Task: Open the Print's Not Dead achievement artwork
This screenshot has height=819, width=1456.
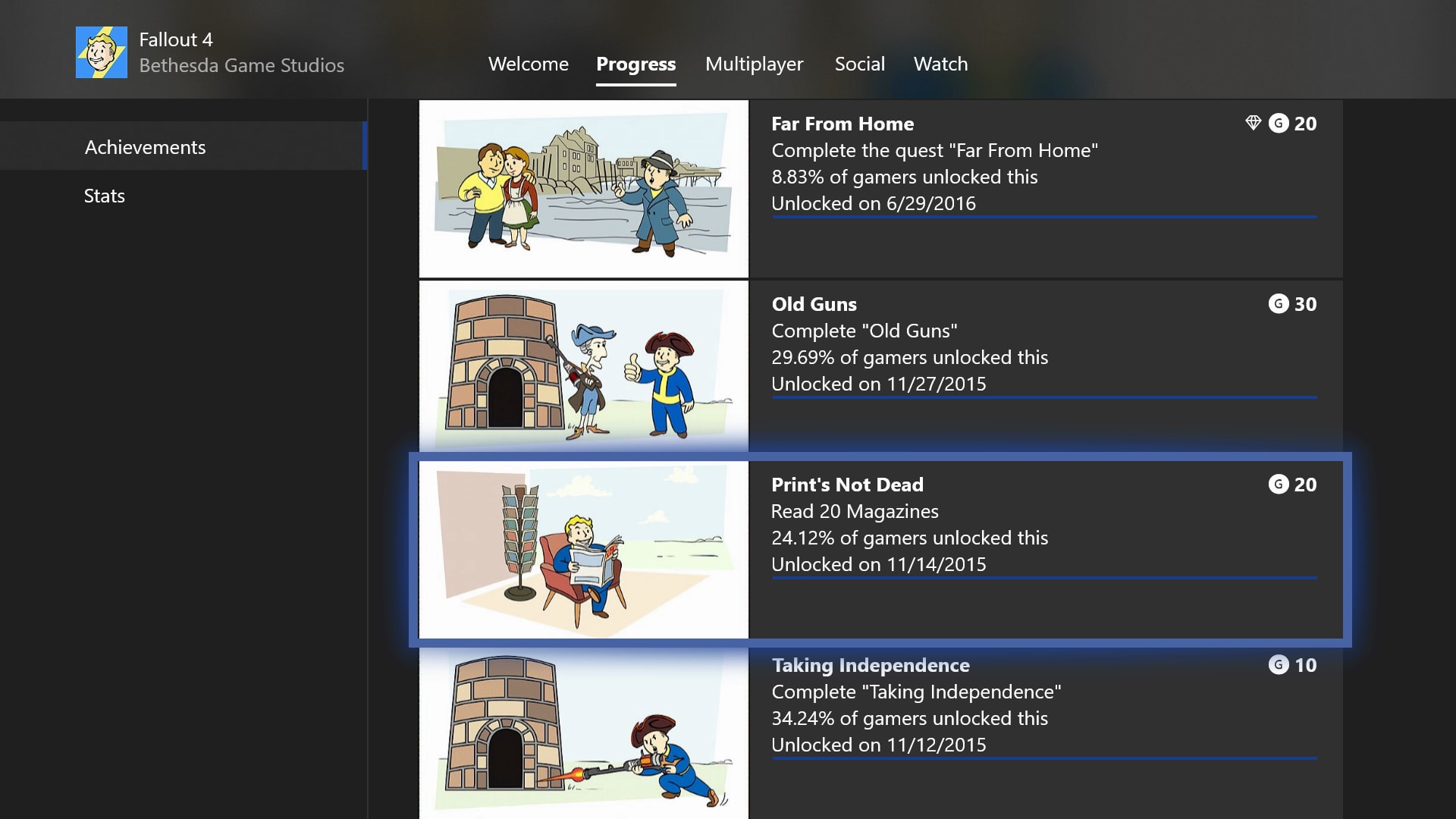Action: coord(584,550)
